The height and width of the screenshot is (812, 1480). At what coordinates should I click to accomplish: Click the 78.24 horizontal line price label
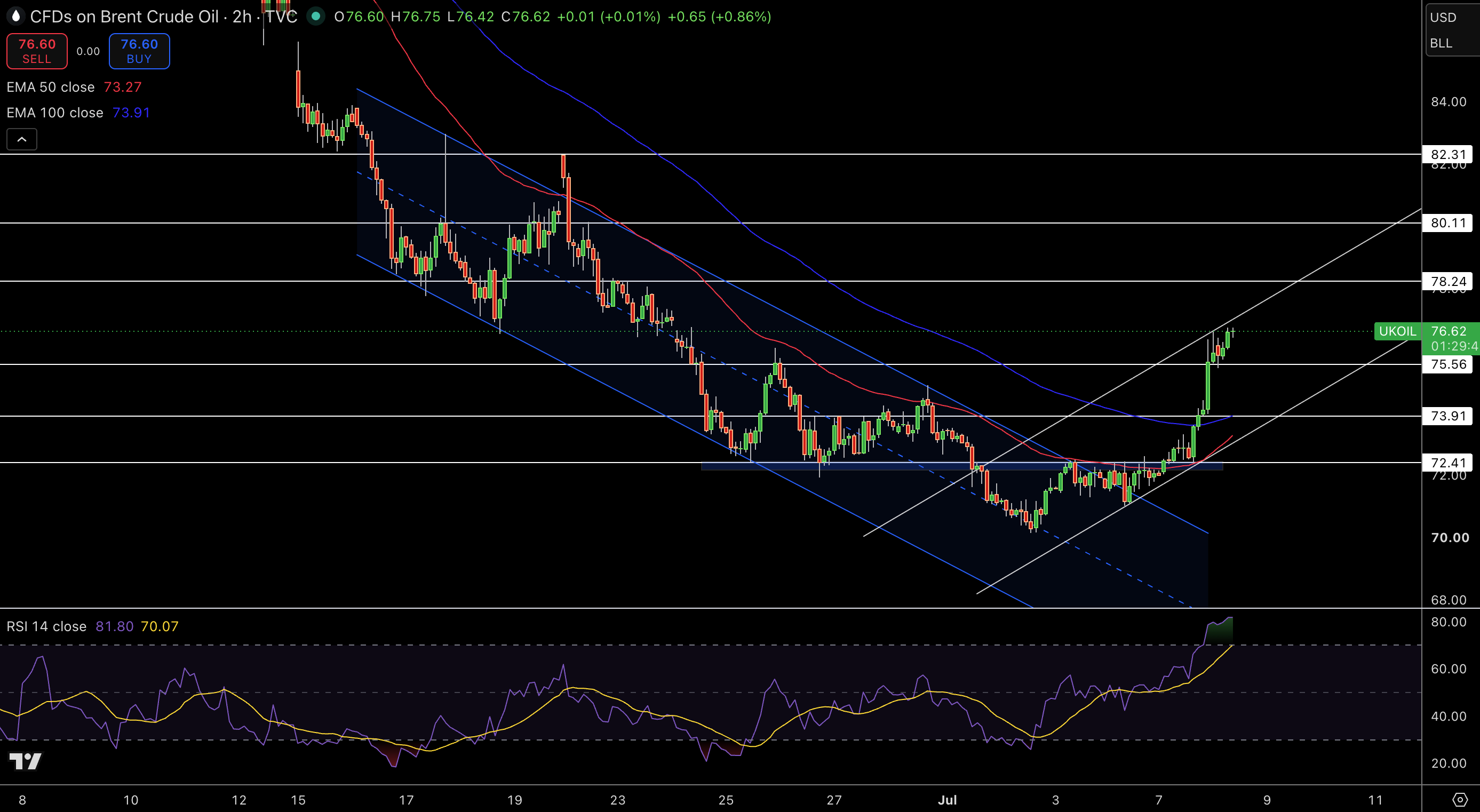1447,281
